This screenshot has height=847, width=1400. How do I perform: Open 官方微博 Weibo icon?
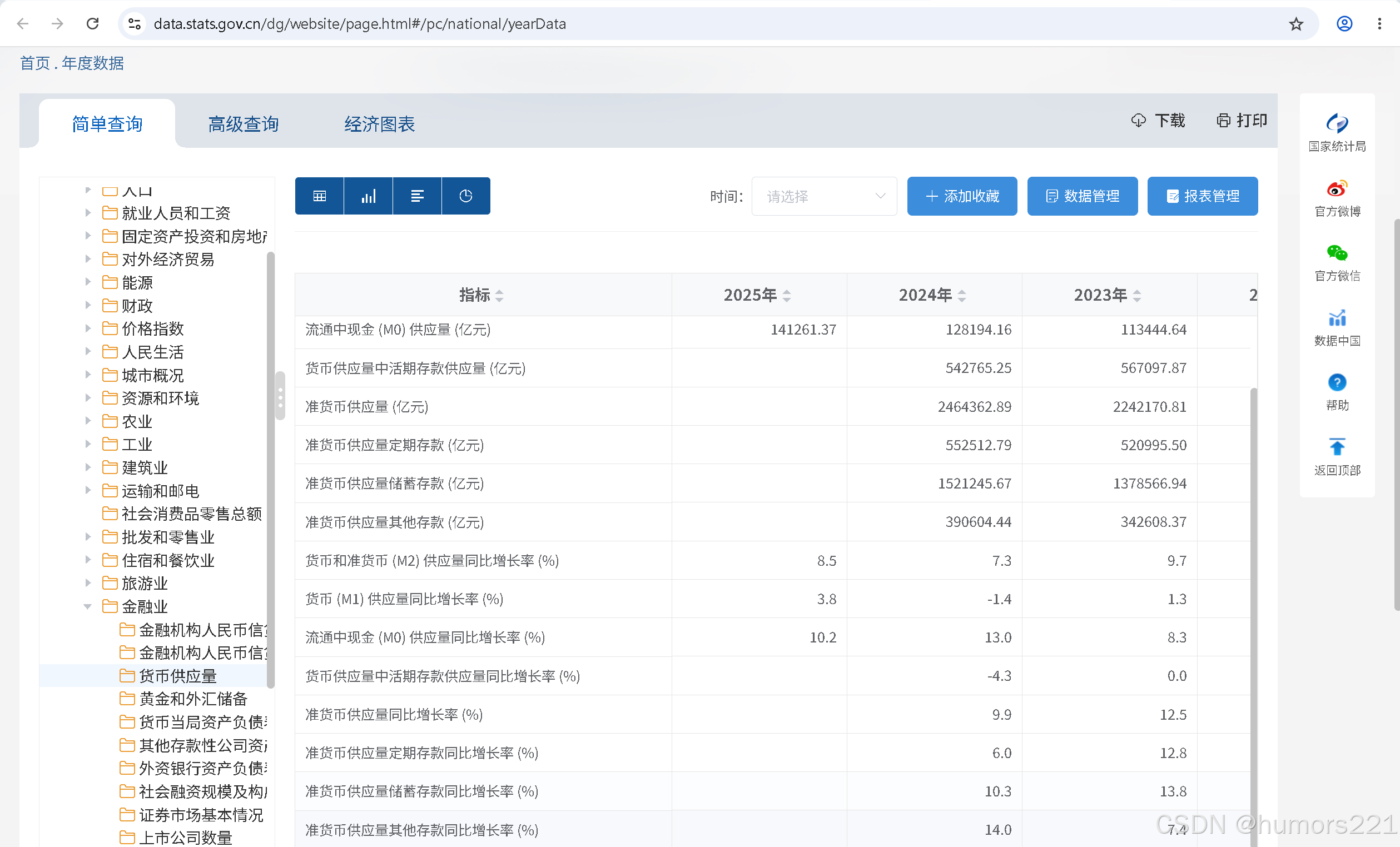click(1337, 188)
